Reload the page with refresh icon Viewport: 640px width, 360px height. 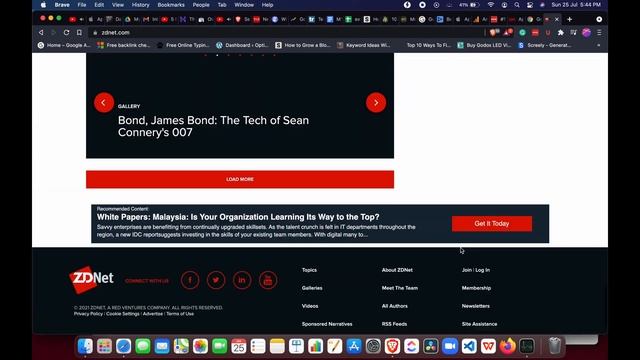(66, 32)
